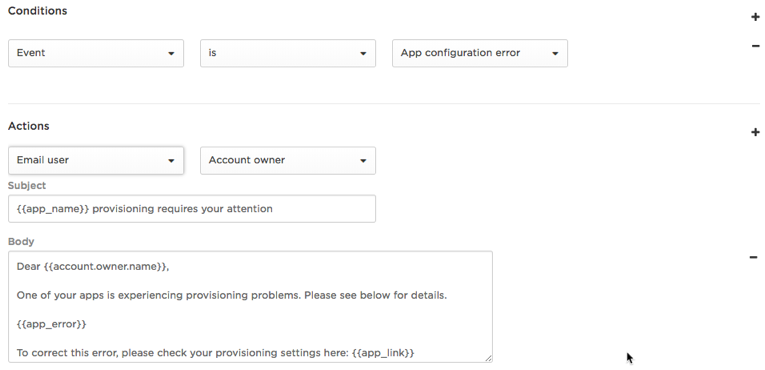This screenshot has height=370, width=765.
Task: Grab the Body textarea resize handle
Action: pyautogui.click(x=488, y=358)
